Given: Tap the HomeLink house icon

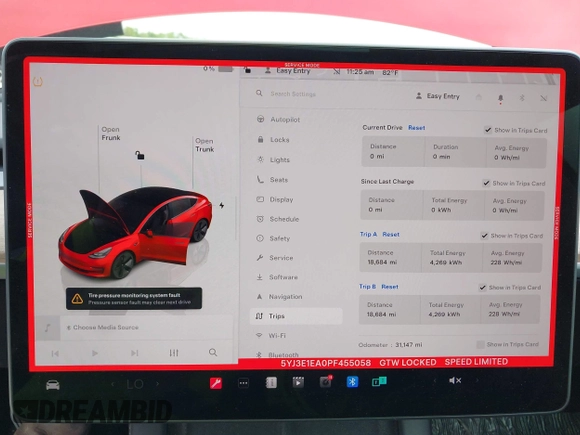Looking at the screenshot, I should 479,97.
